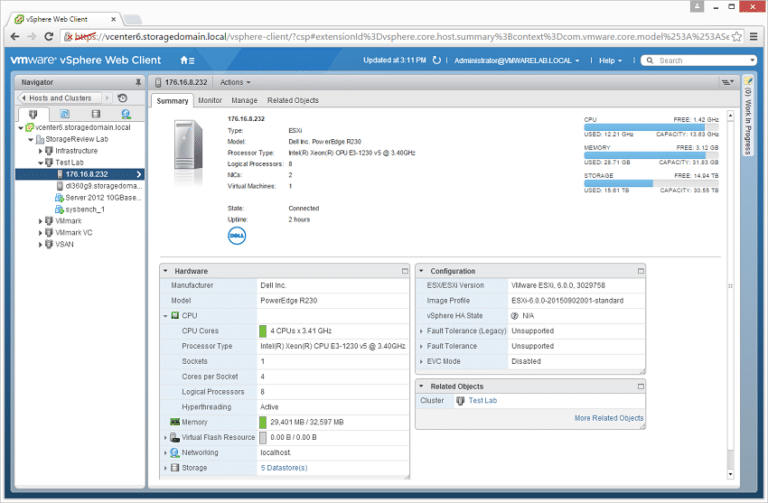Reload the browser page
The height and width of the screenshot is (503, 768).
[48, 36]
